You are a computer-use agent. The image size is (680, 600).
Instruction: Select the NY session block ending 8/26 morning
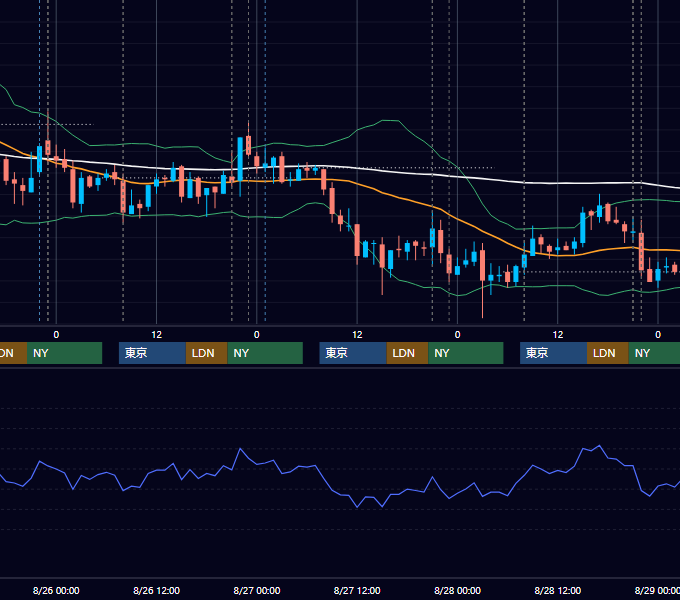click(64, 353)
